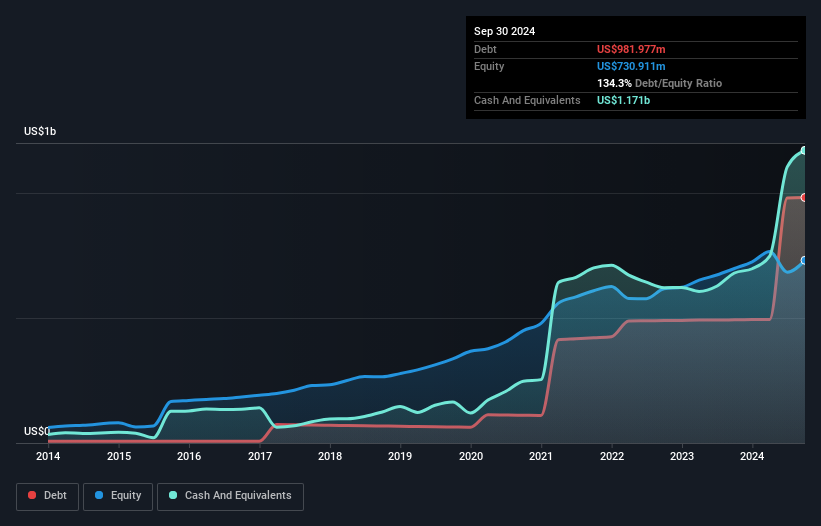
Task: Click the 134.3% Debt/Equity Ratio text
Action: pyautogui.click(x=659, y=83)
